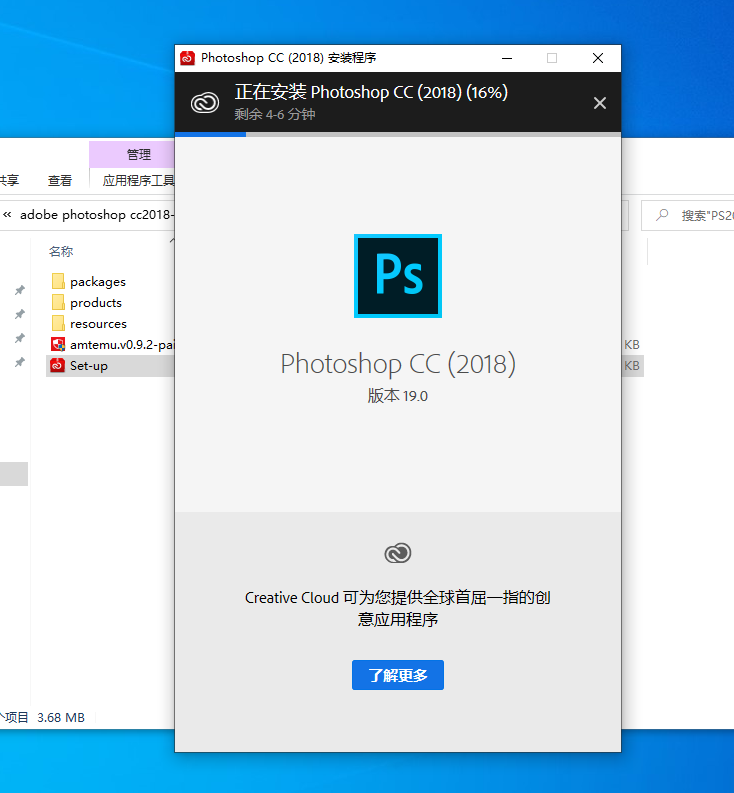This screenshot has height=793, width=734.
Task: Click the pin icon beside Set-up row
Action: tap(20, 362)
